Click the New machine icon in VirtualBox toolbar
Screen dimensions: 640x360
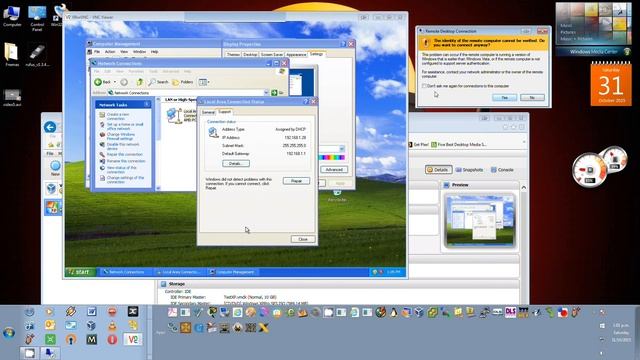point(55,168)
